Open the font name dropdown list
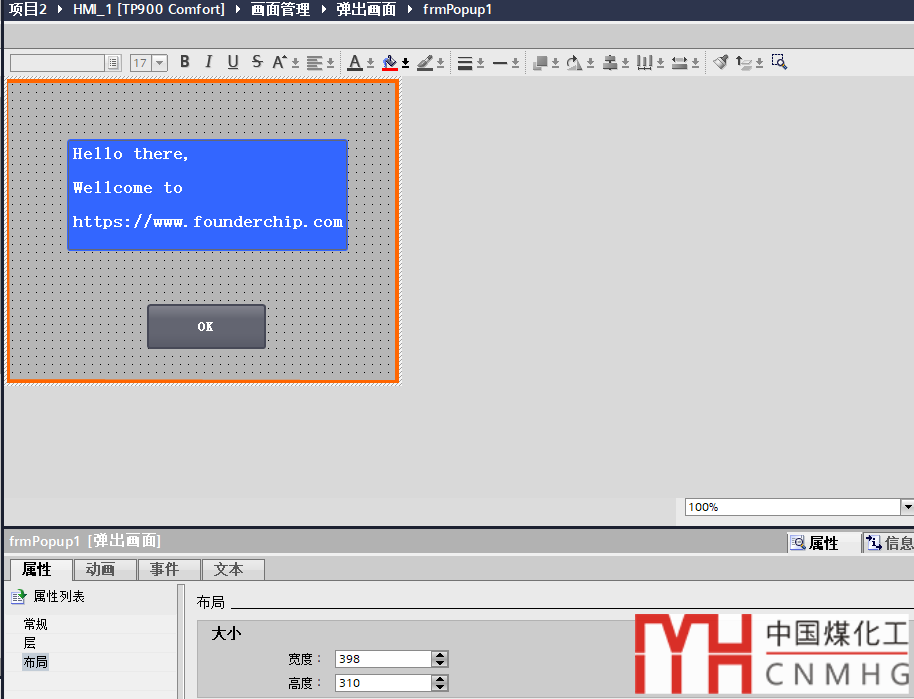914x699 pixels. (x=113, y=63)
